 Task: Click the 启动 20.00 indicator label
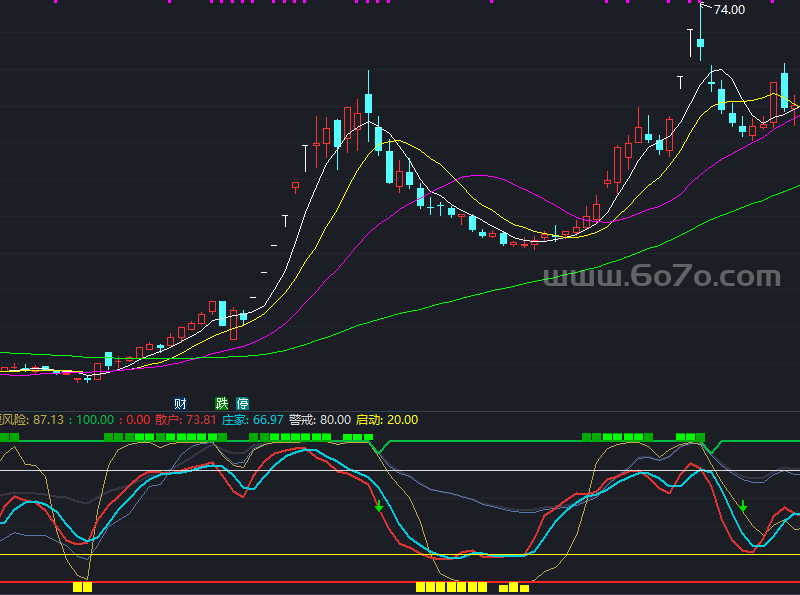point(387,420)
